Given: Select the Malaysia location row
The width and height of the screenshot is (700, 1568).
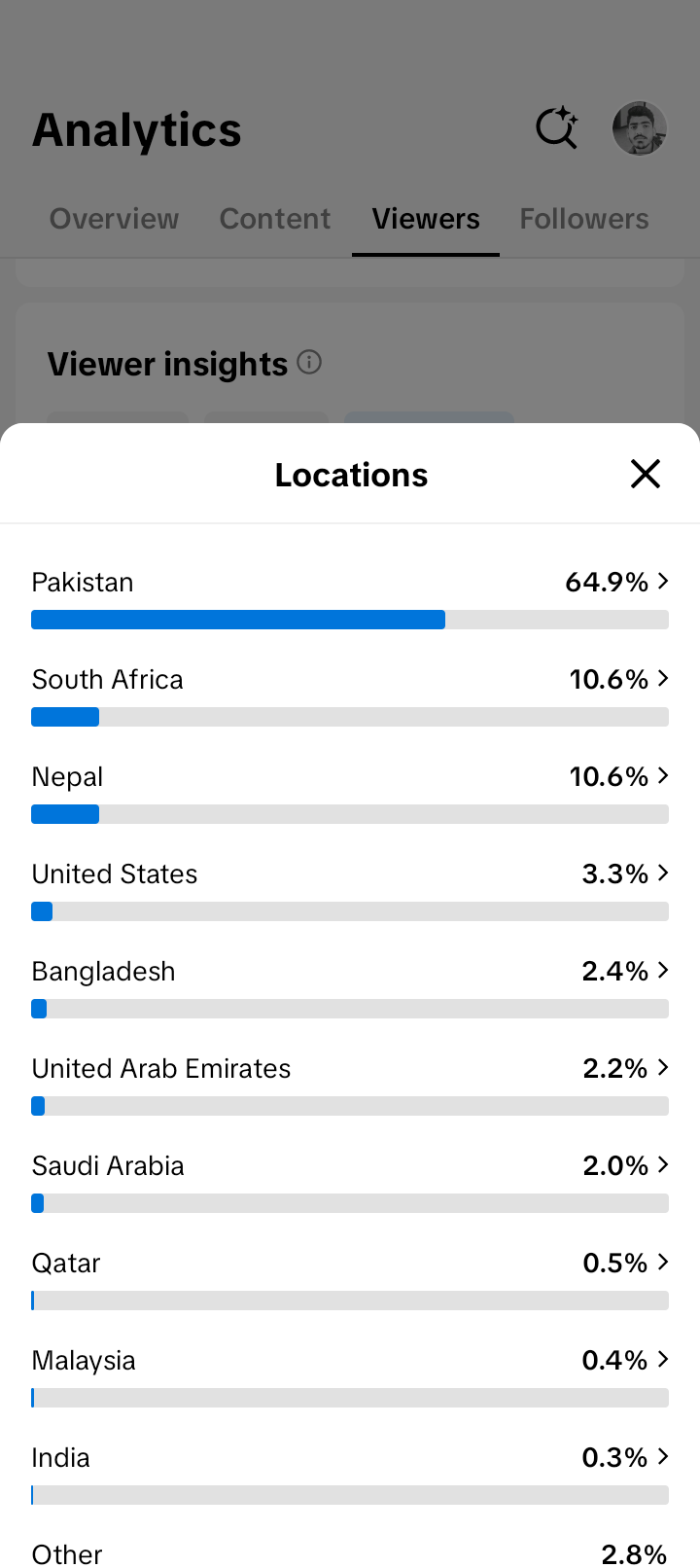Looking at the screenshot, I should point(350,1375).
